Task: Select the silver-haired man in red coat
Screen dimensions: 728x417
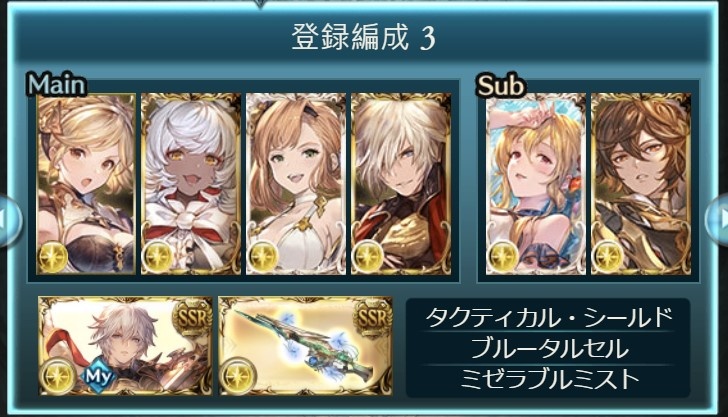Action: point(401,184)
